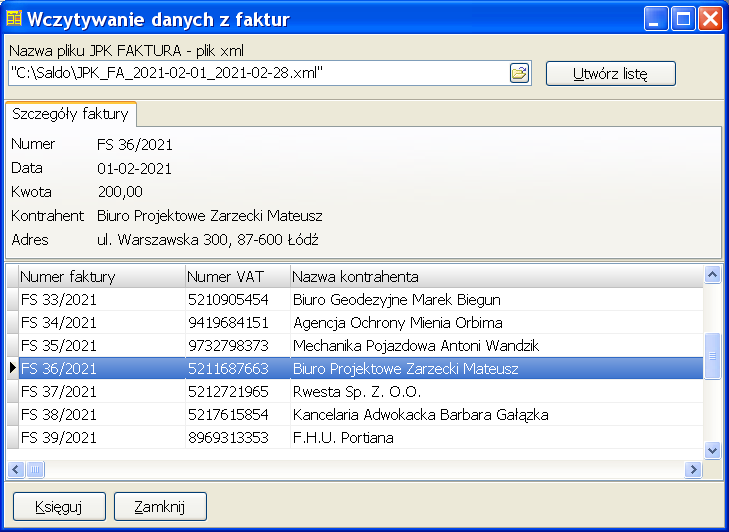The width and height of the screenshot is (729, 532).
Task: Click the application icon in title bar
Action: (14, 18)
